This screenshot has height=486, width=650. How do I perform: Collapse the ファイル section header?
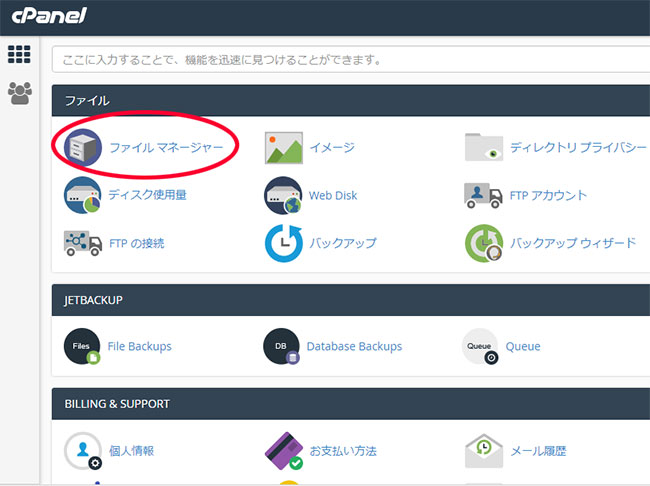click(x=351, y=100)
